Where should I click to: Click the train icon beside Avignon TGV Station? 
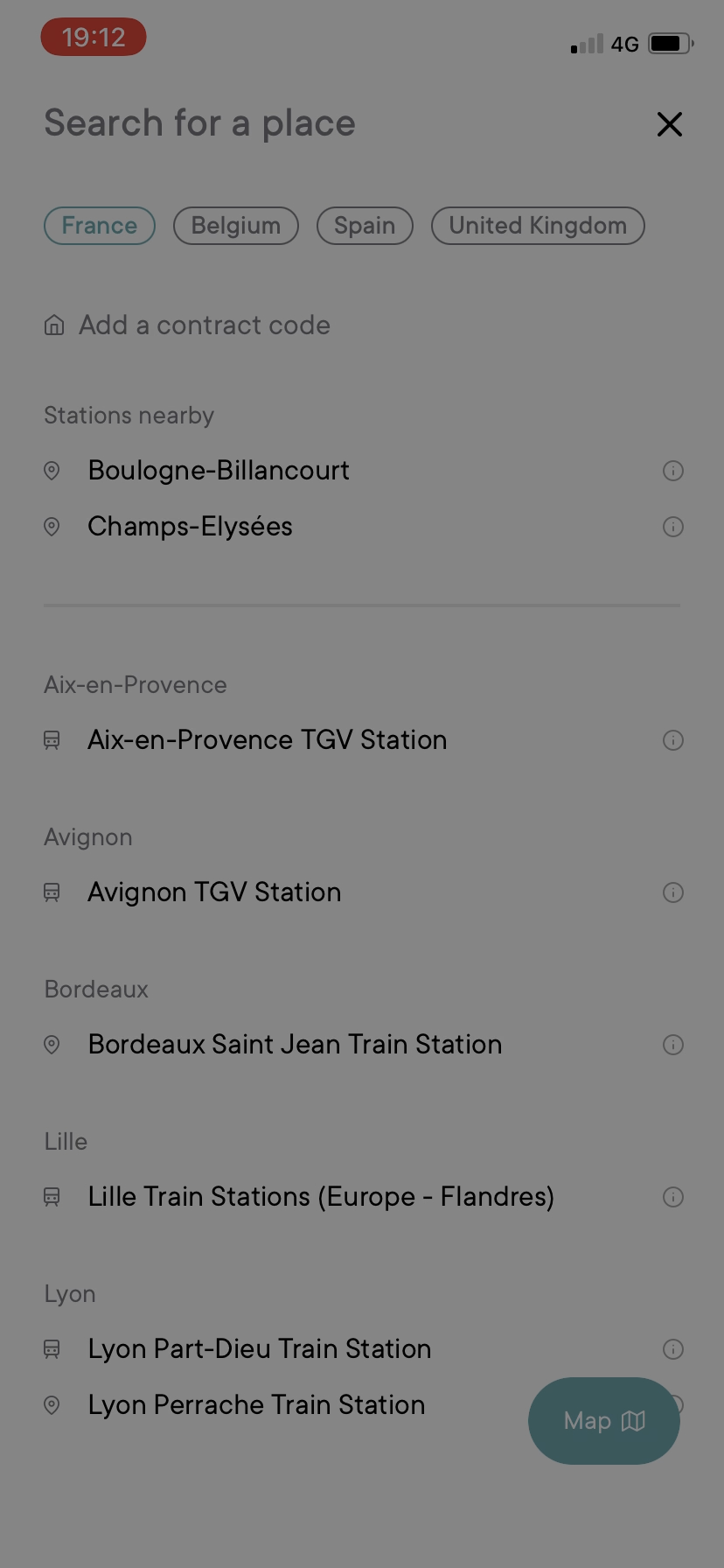(52, 892)
